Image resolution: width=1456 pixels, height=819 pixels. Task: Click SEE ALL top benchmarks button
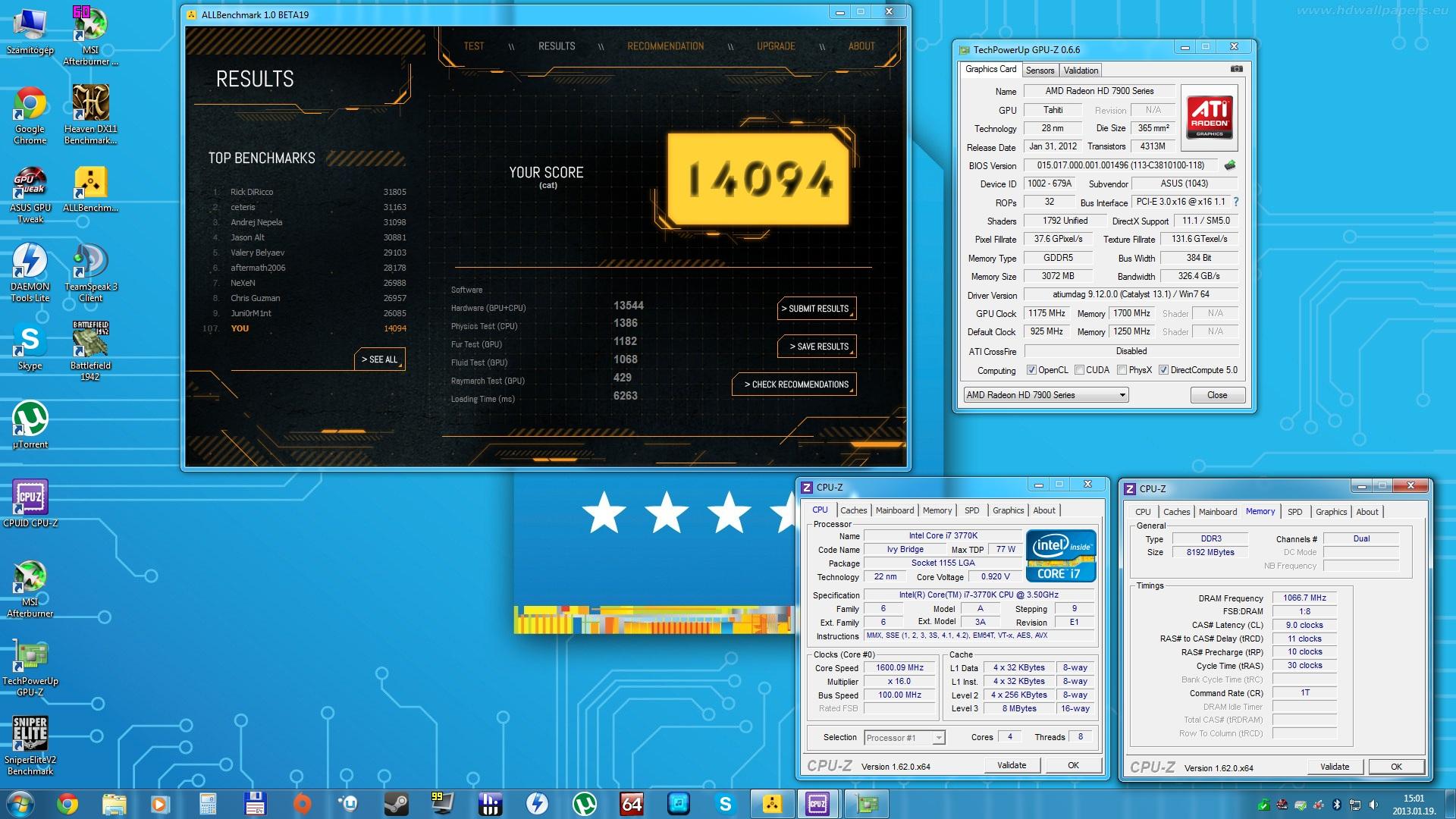point(379,359)
